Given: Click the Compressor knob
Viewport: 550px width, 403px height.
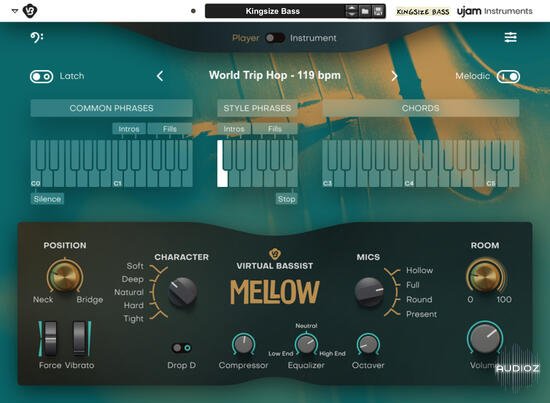Looking at the screenshot, I should pyautogui.click(x=243, y=344).
